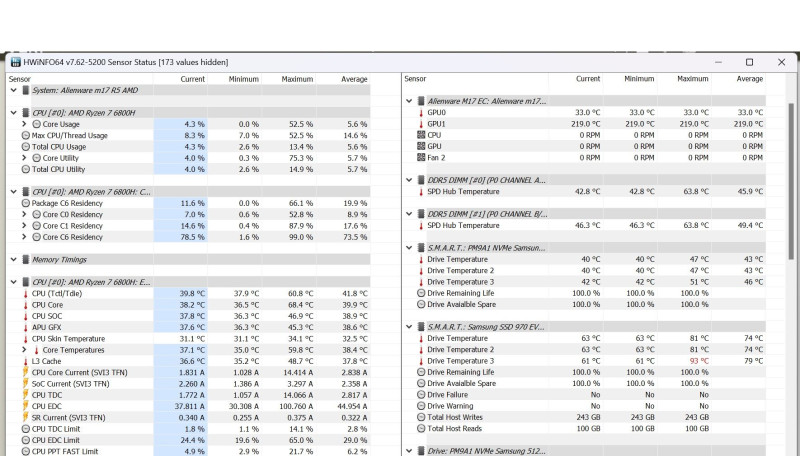
Task: Click the fan icon beside the CPU RPM row
Action: coord(421,135)
